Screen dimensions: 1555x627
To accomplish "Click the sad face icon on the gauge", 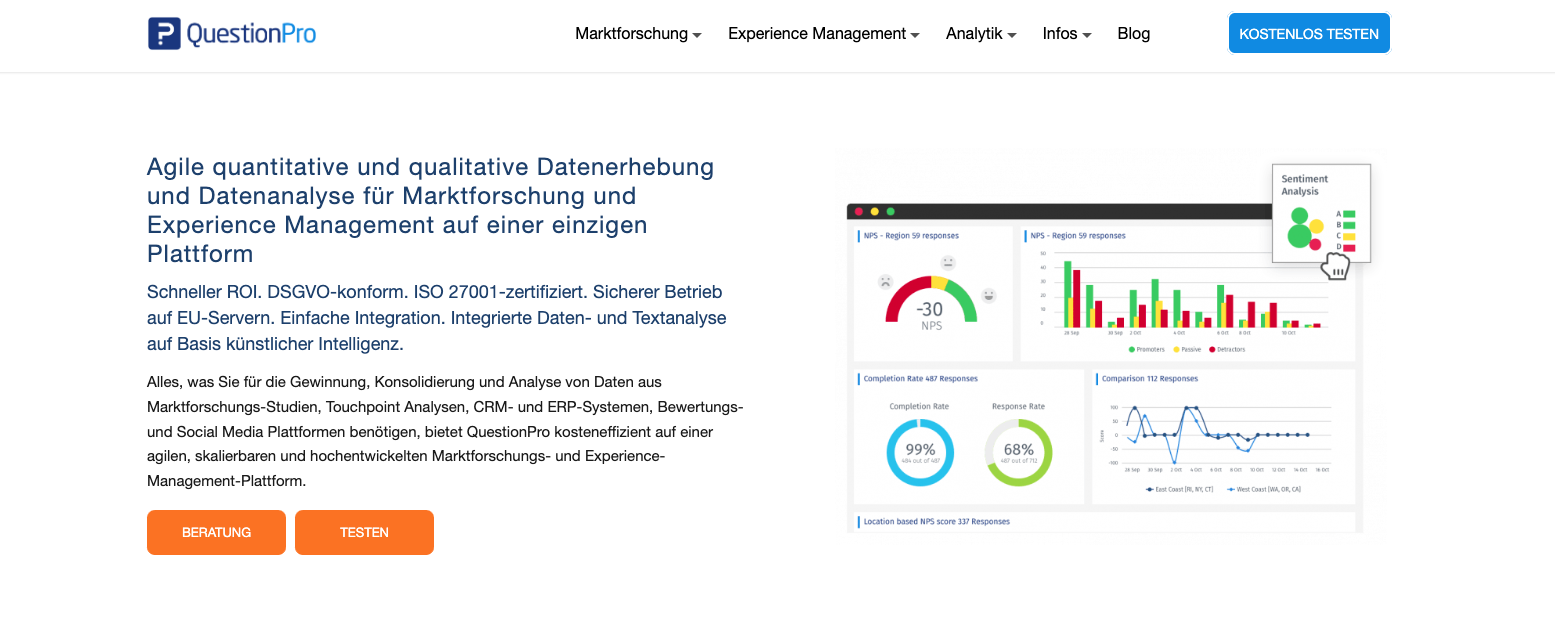I will [885, 281].
